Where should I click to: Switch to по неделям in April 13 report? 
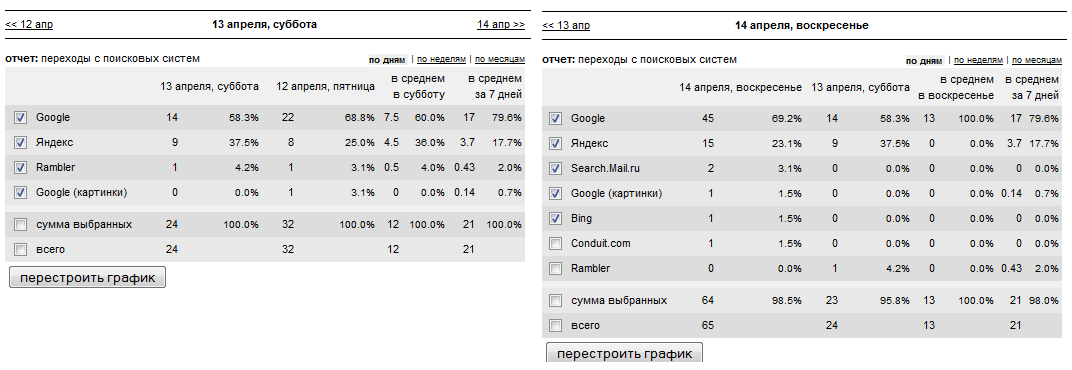tap(442, 60)
